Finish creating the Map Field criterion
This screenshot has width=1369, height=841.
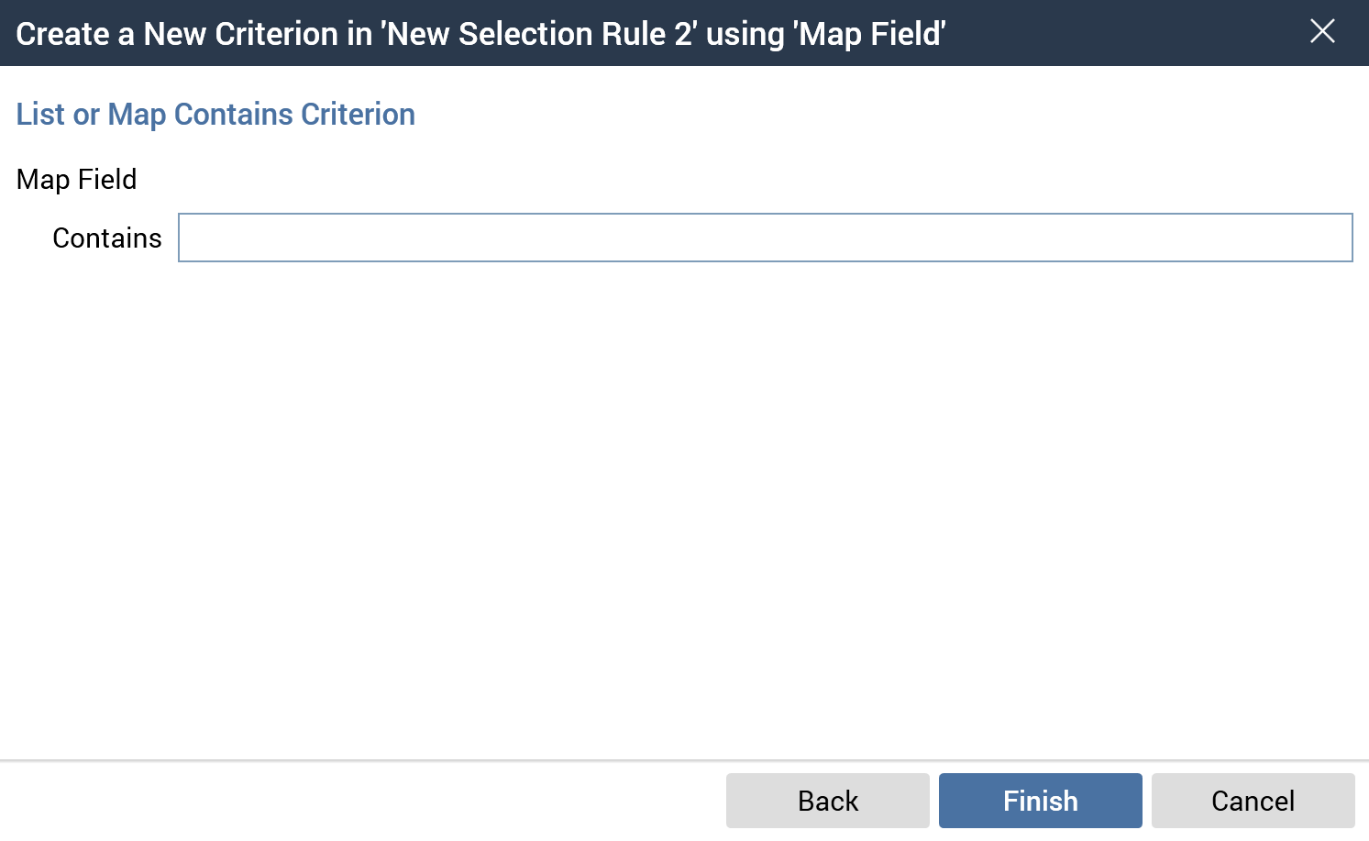click(x=1040, y=801)
